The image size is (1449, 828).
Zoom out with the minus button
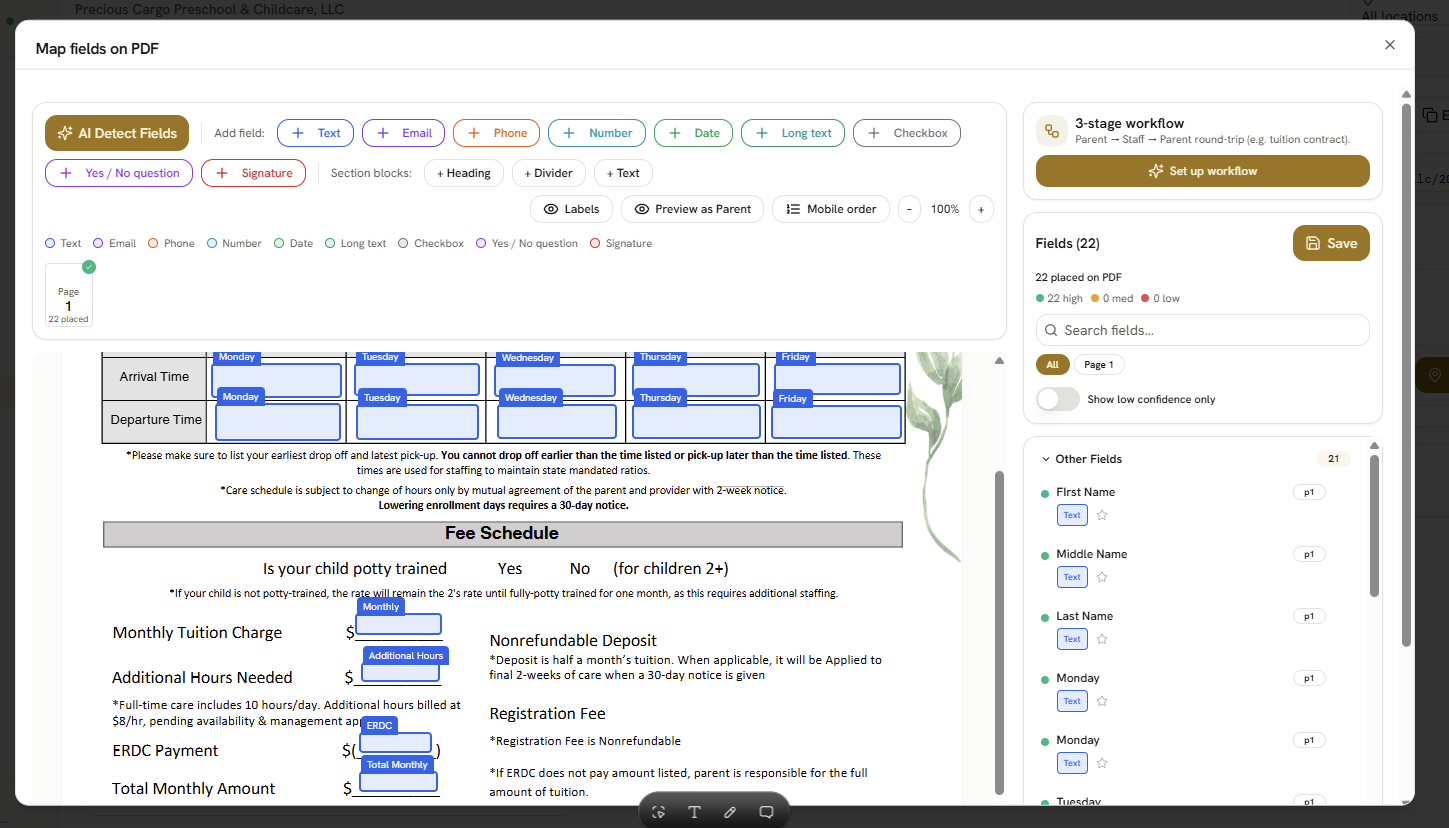(909, 209)
